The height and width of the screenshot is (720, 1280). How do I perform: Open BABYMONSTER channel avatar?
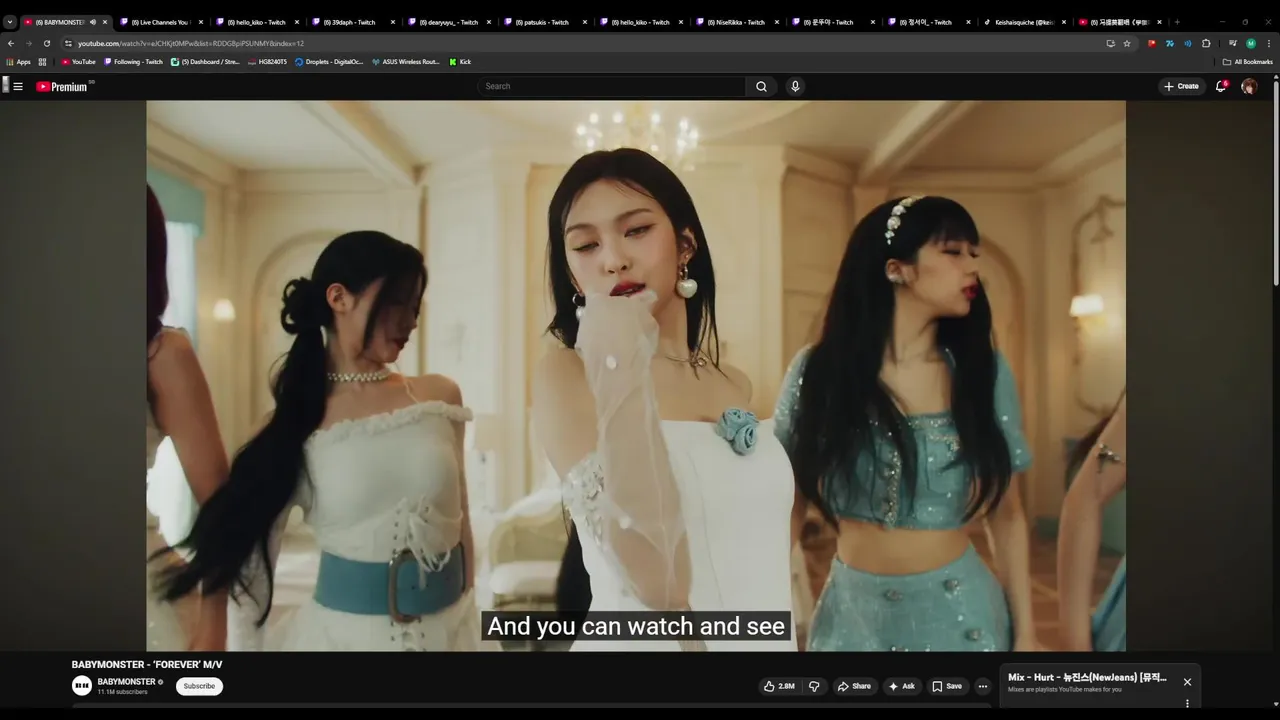(82, 685)
